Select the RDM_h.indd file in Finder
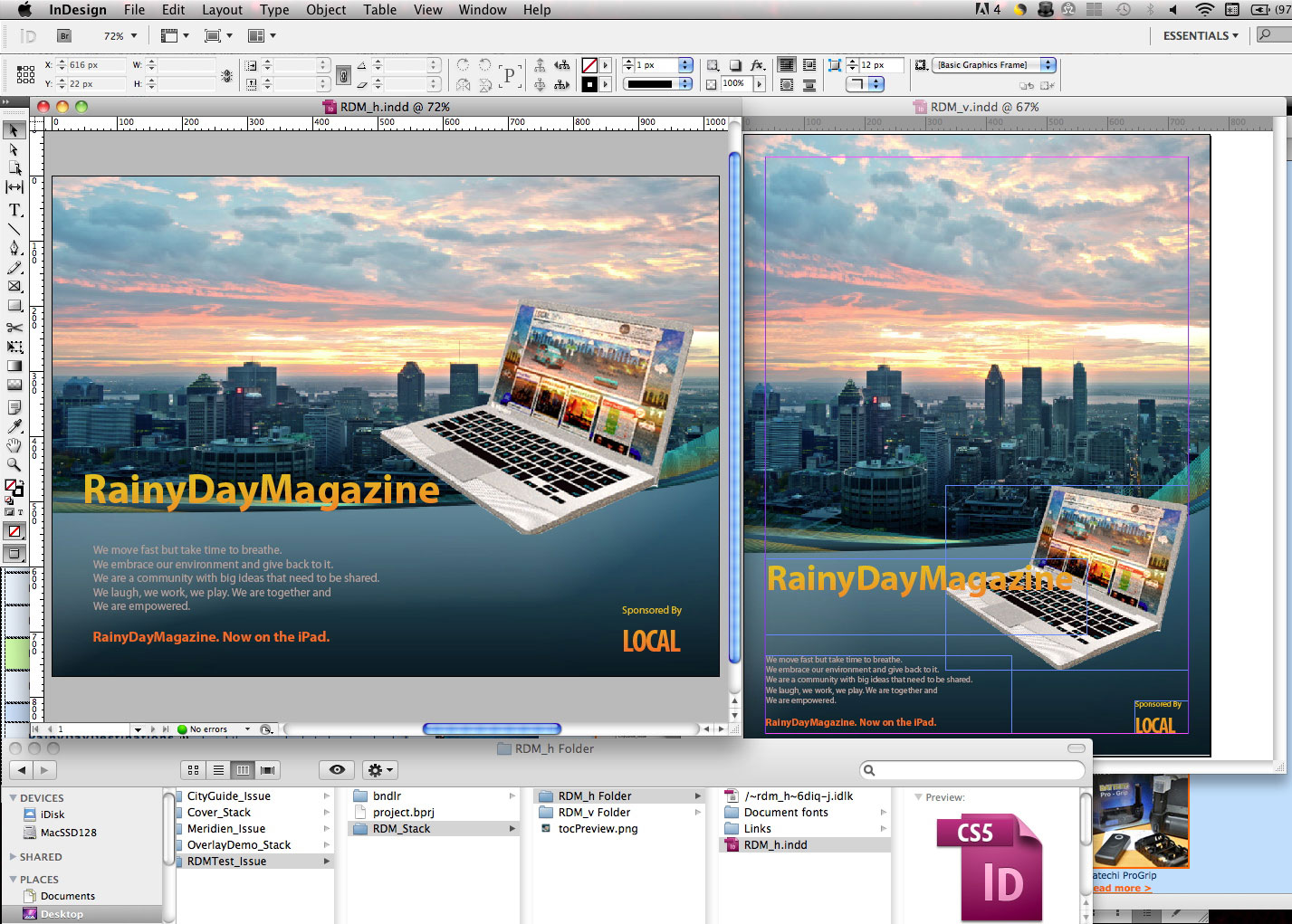Image resolution: width=1292 pixels, height=924 pixels. (x=806, y=844)
